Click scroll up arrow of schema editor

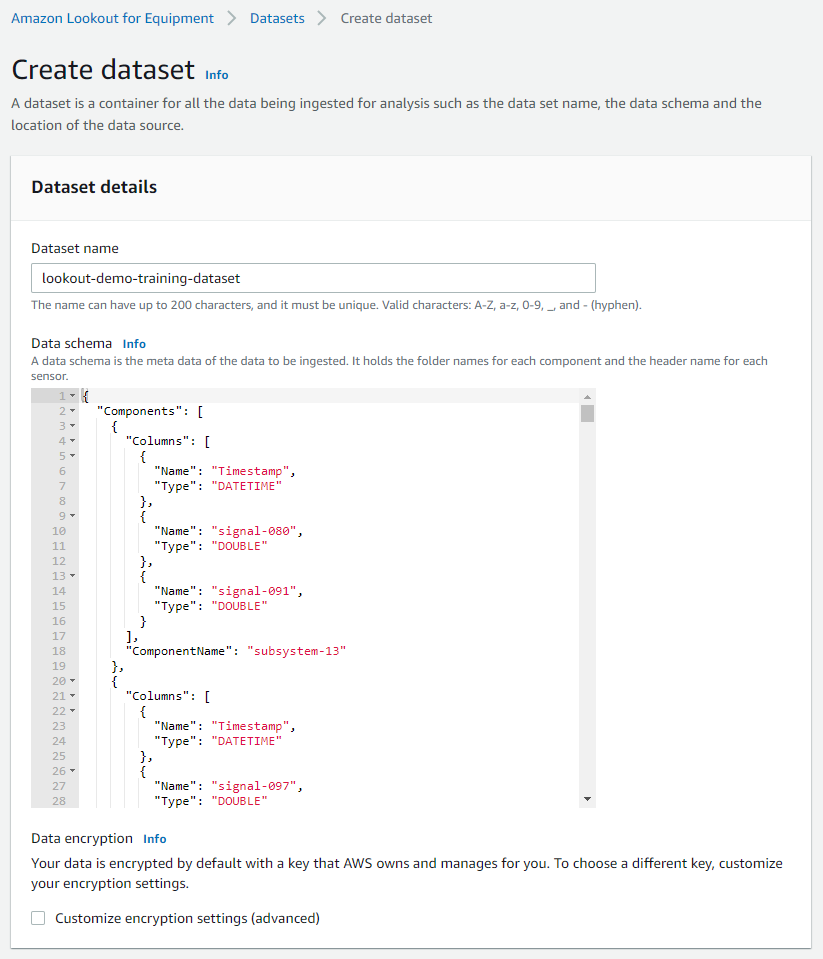[587, 397]
